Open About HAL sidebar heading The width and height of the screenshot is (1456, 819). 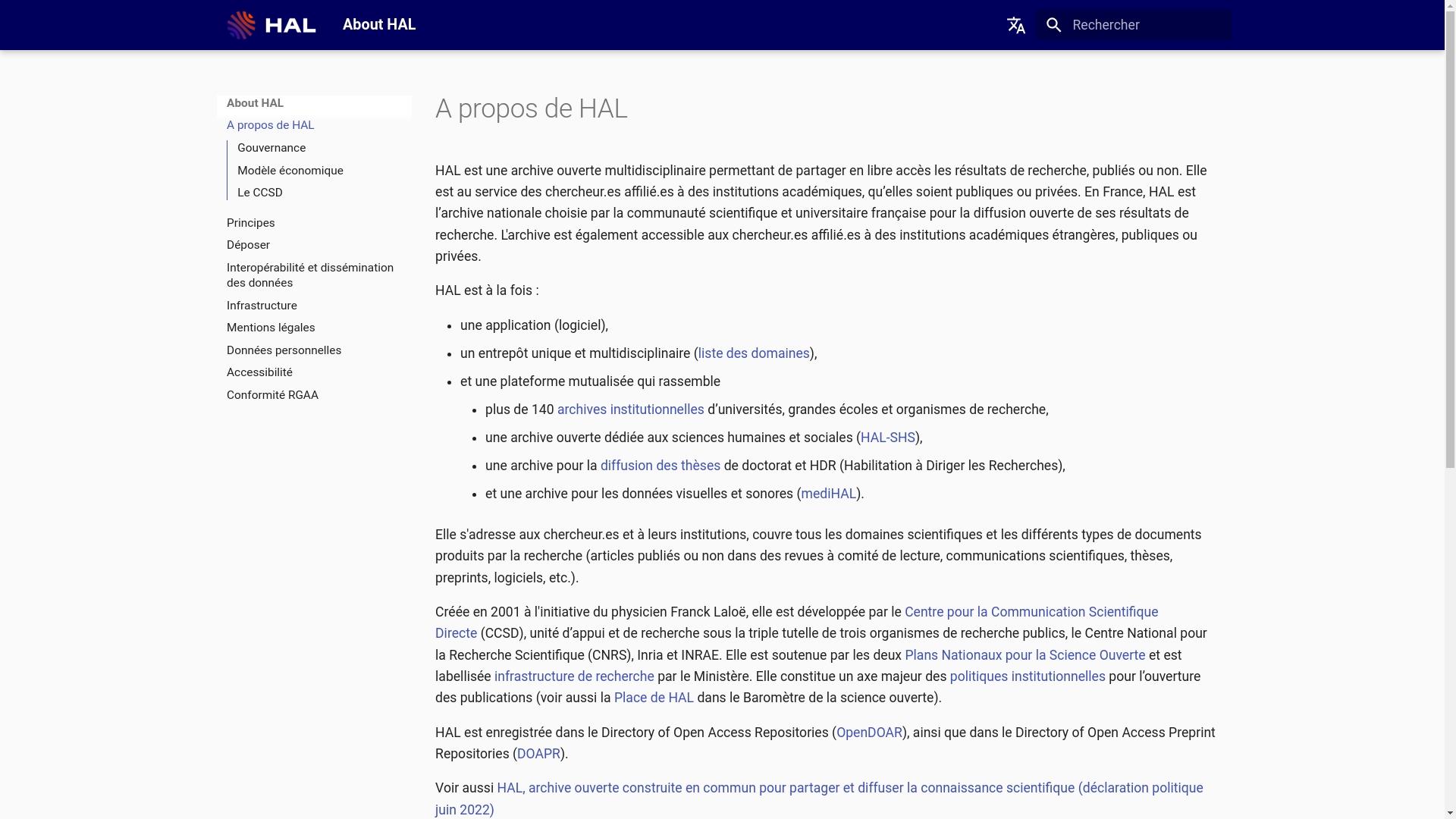click(255, 103)
